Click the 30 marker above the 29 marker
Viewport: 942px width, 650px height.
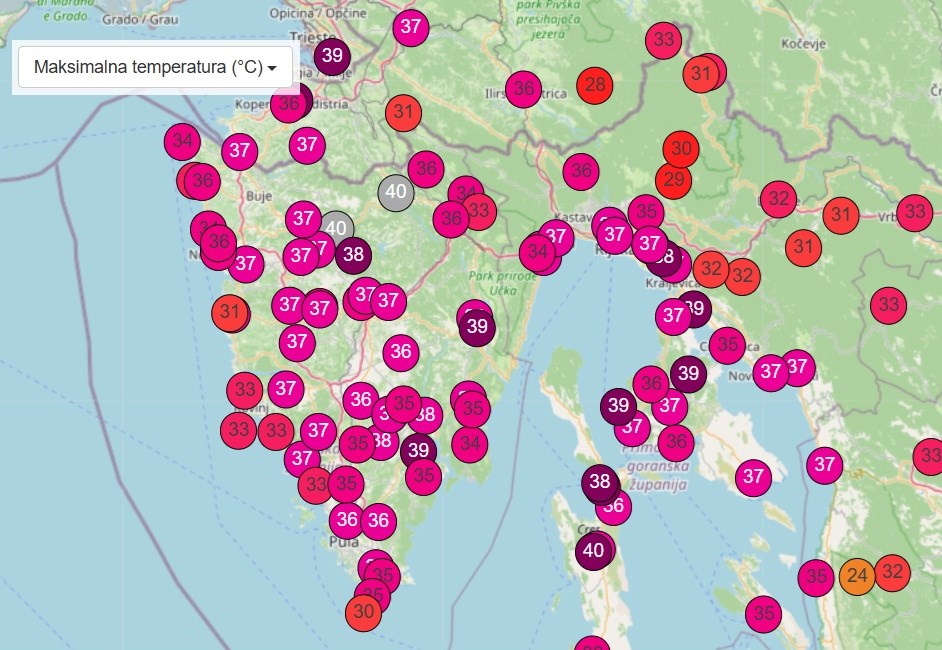681,148
